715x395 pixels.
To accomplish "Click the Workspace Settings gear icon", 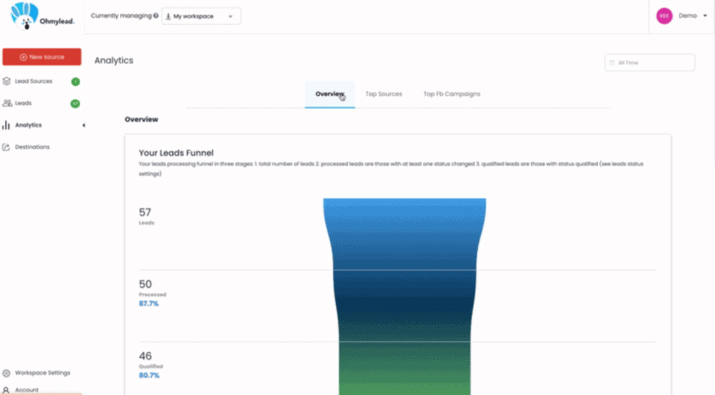I will [6, 373].
